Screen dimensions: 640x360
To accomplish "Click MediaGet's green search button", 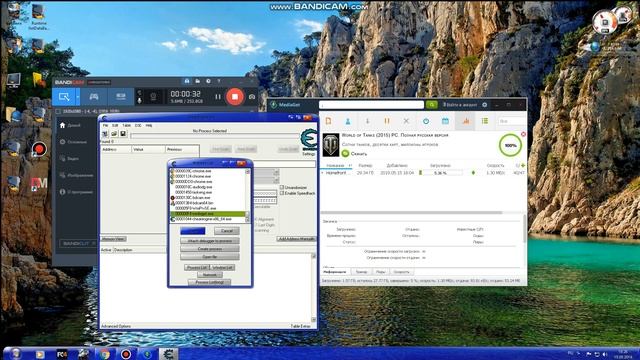I will pos(431,105).
